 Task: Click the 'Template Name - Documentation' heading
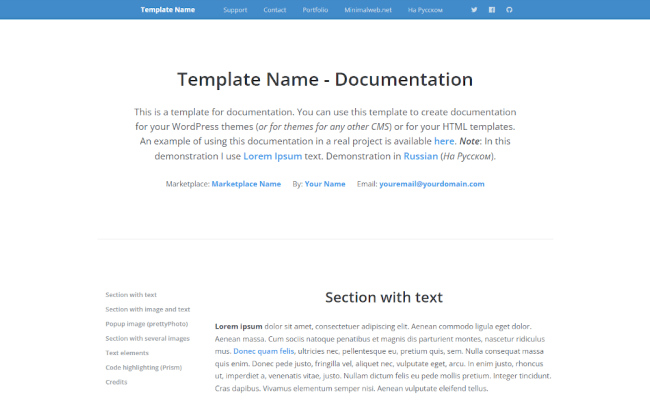[325, 80]
